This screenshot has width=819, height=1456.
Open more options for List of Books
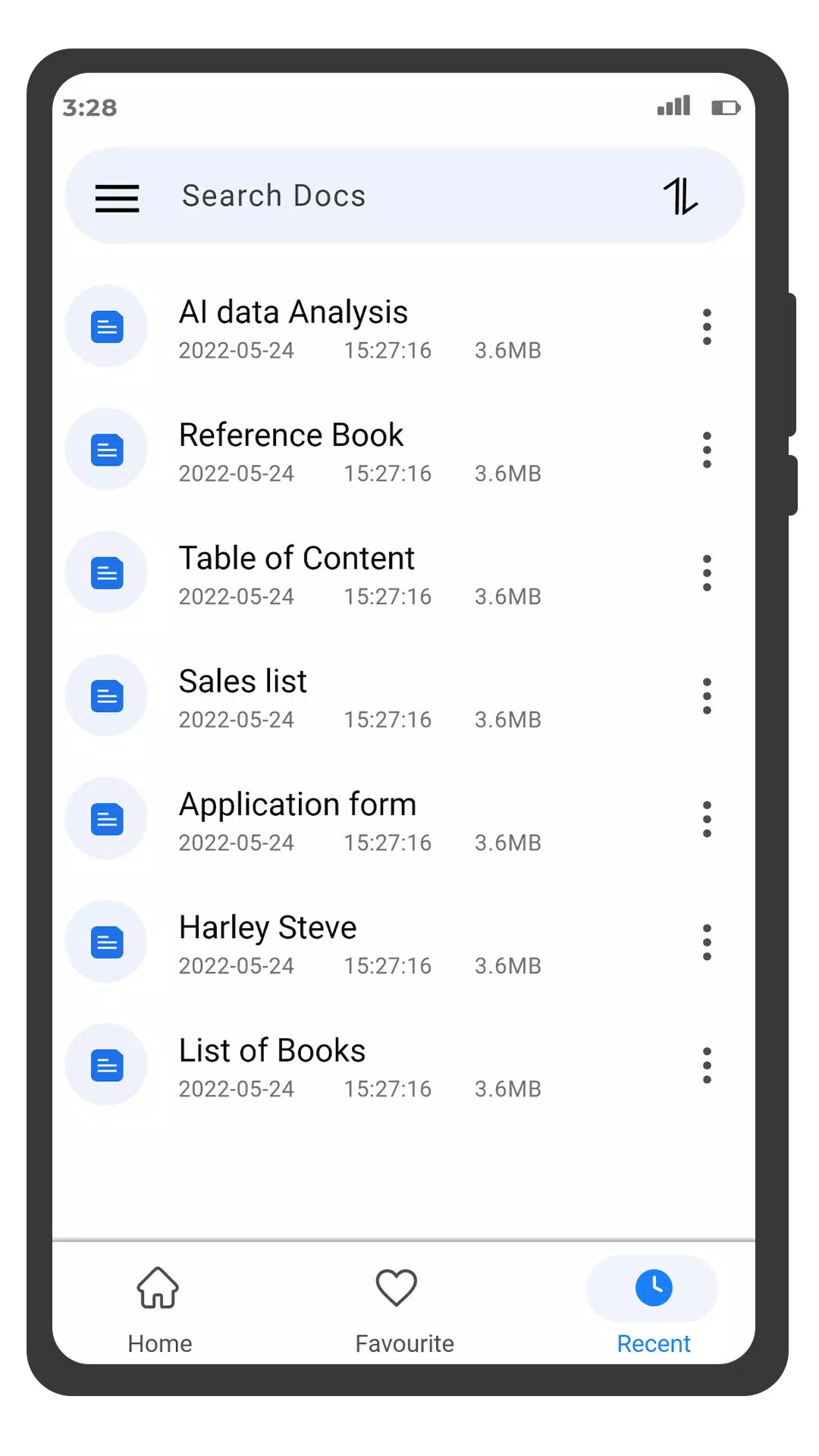tap(707, 1065)
